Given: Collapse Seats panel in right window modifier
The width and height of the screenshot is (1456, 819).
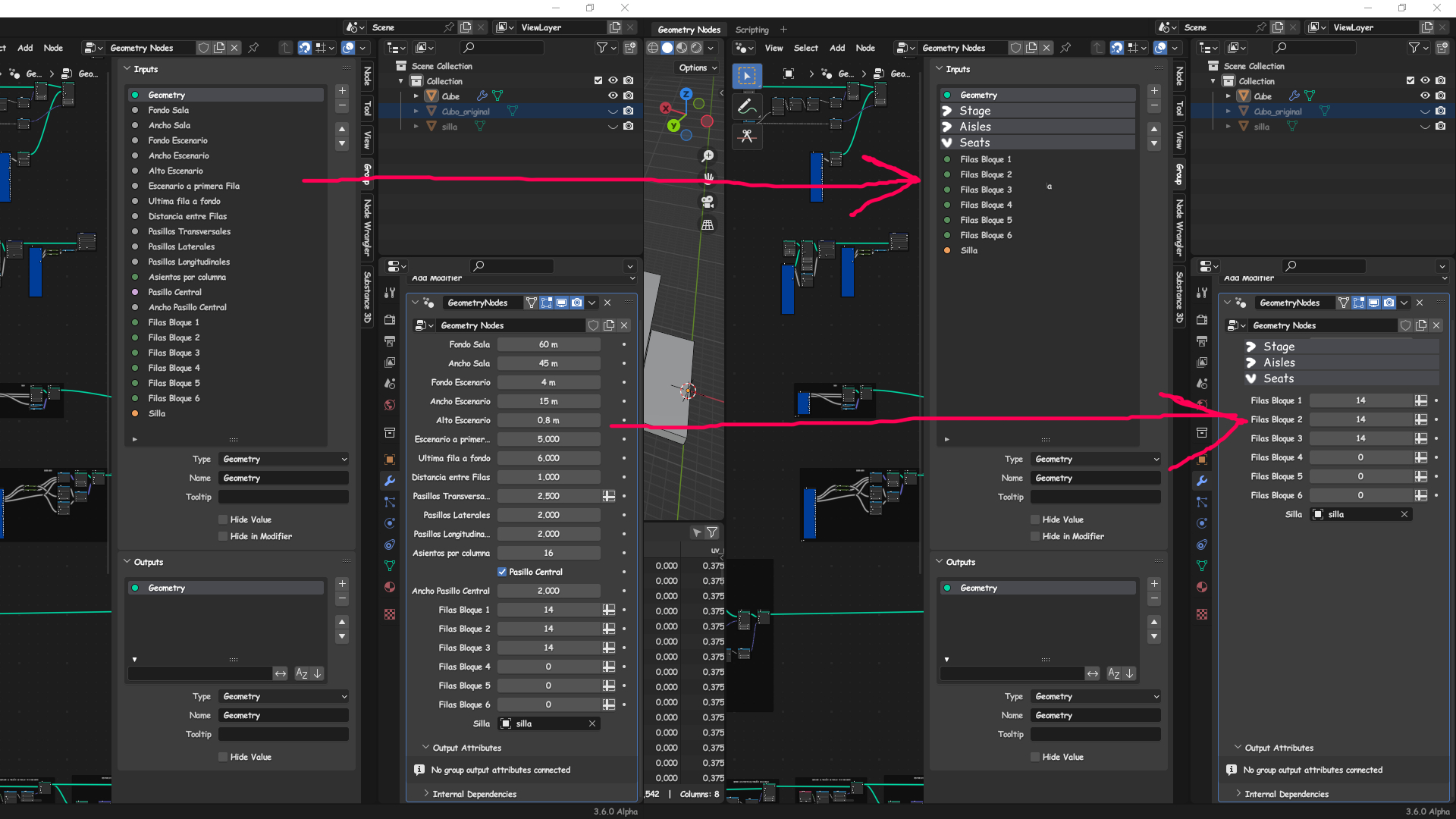Looking at the screenshot, I should [1251, 378].
